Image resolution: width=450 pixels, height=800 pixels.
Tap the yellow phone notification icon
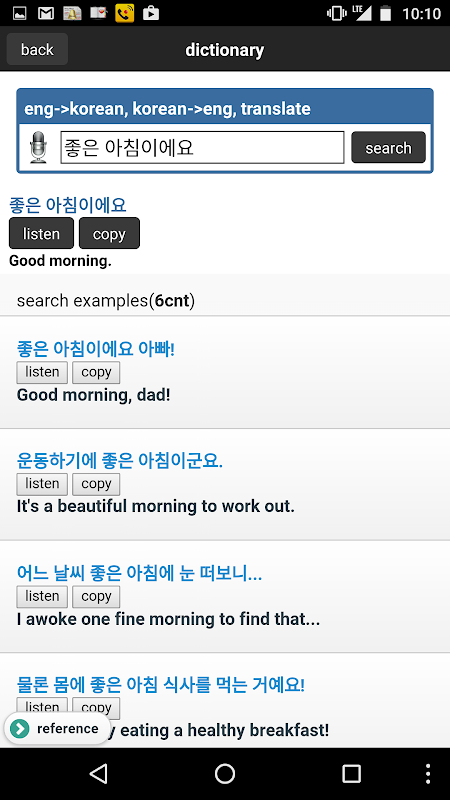(124, 13)
